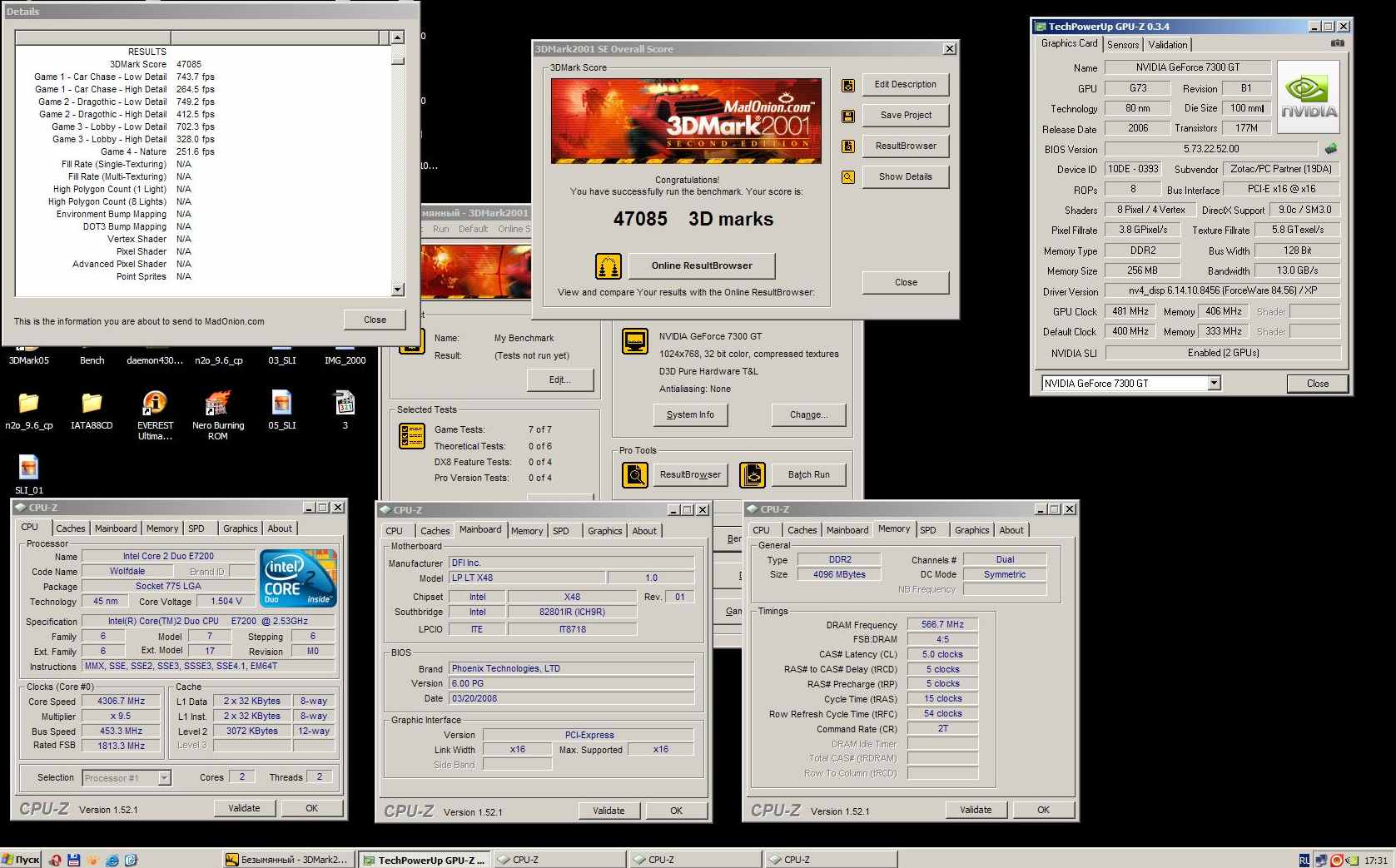This screenshot has height=868, width=1396.
Task: Click the BIOS Version field 5.73.22.52.00
Action: click(1211, 149)
